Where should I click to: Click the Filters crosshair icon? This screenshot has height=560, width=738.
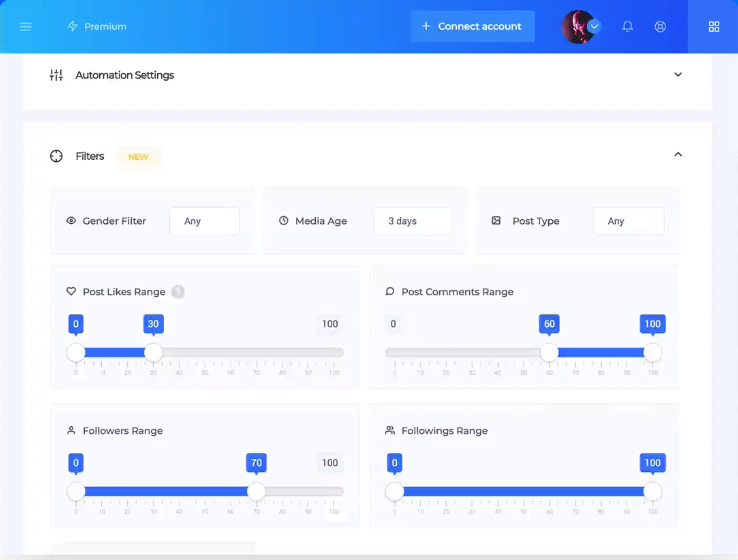(56, 156)
